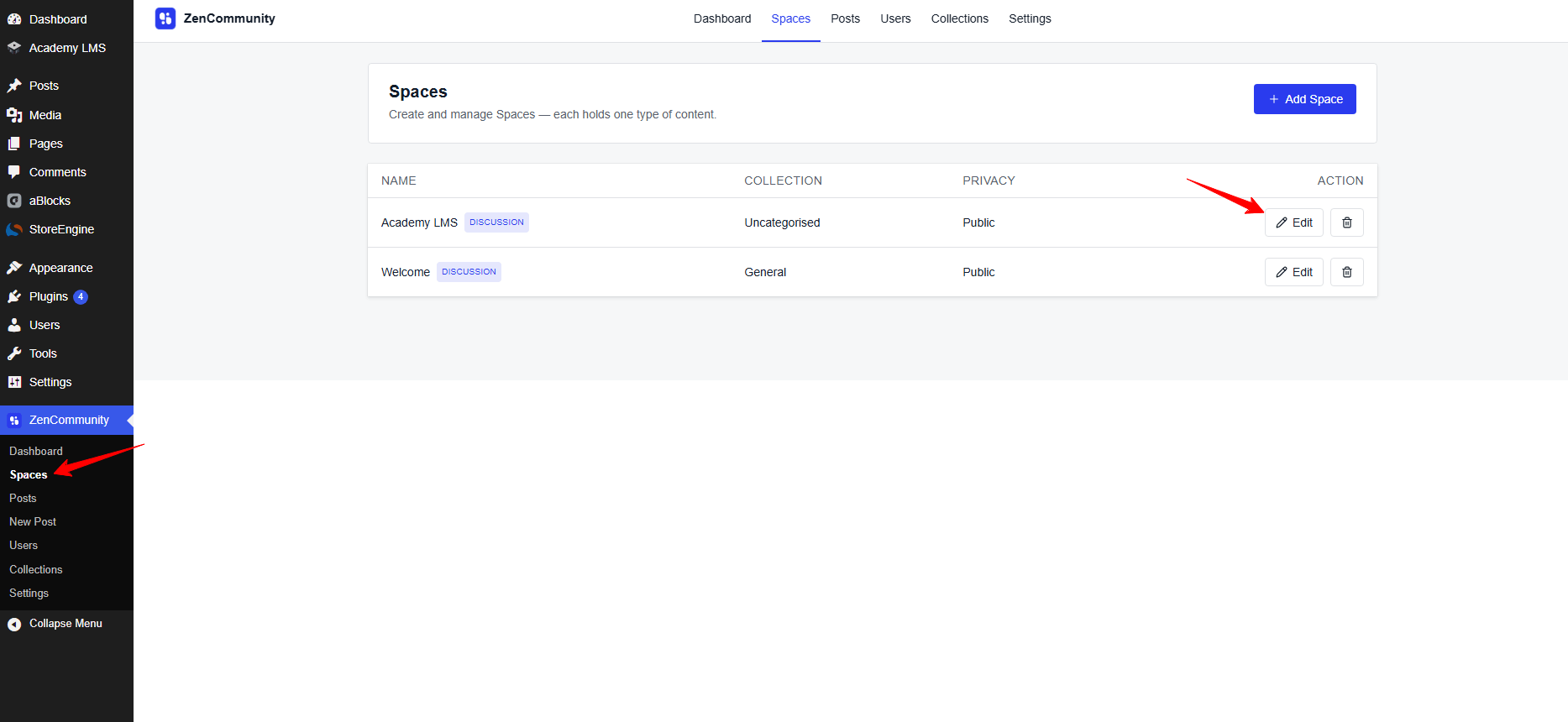This screenshot has width=1568, height=722.
Task: Open Academy LMS graduation cap icon
Action: [x=14, y=48]
